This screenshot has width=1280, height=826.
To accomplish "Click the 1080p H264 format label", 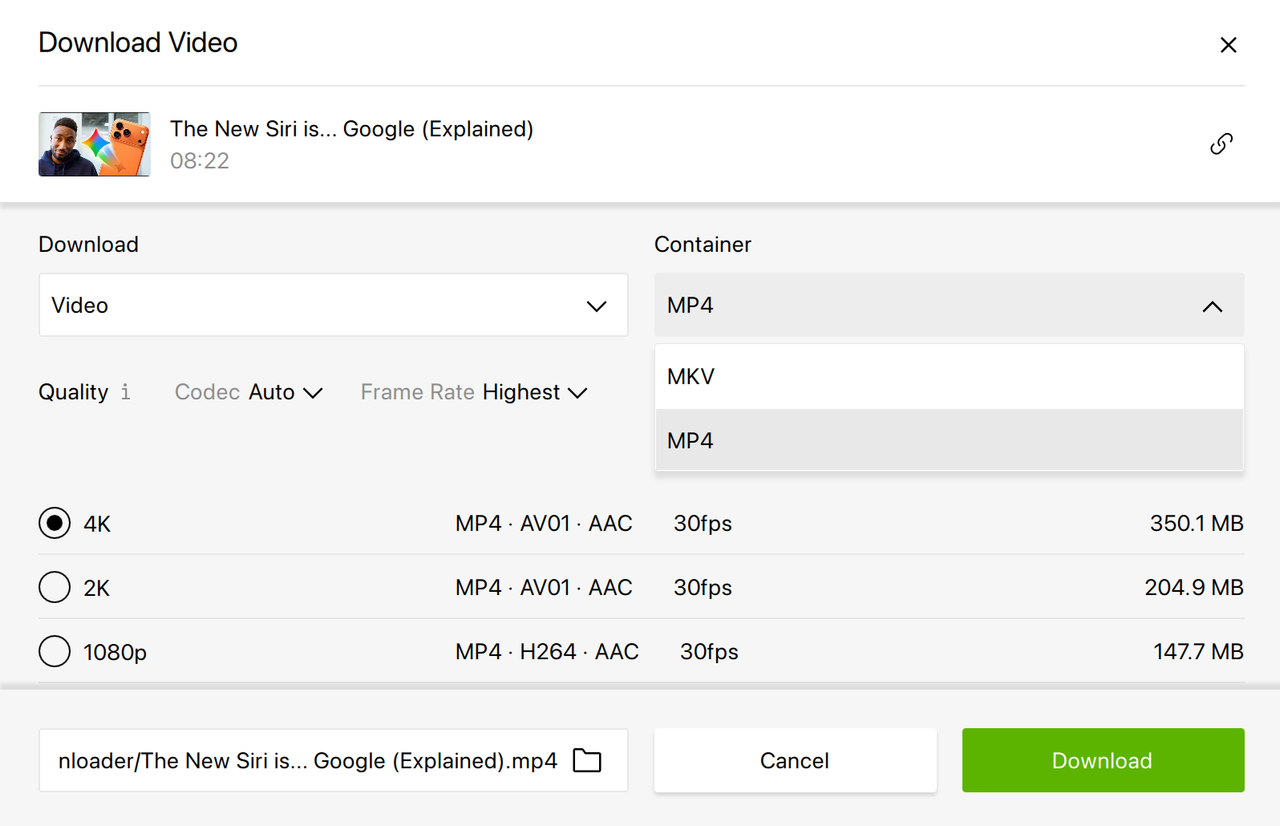I will click(x=547, y=652).
